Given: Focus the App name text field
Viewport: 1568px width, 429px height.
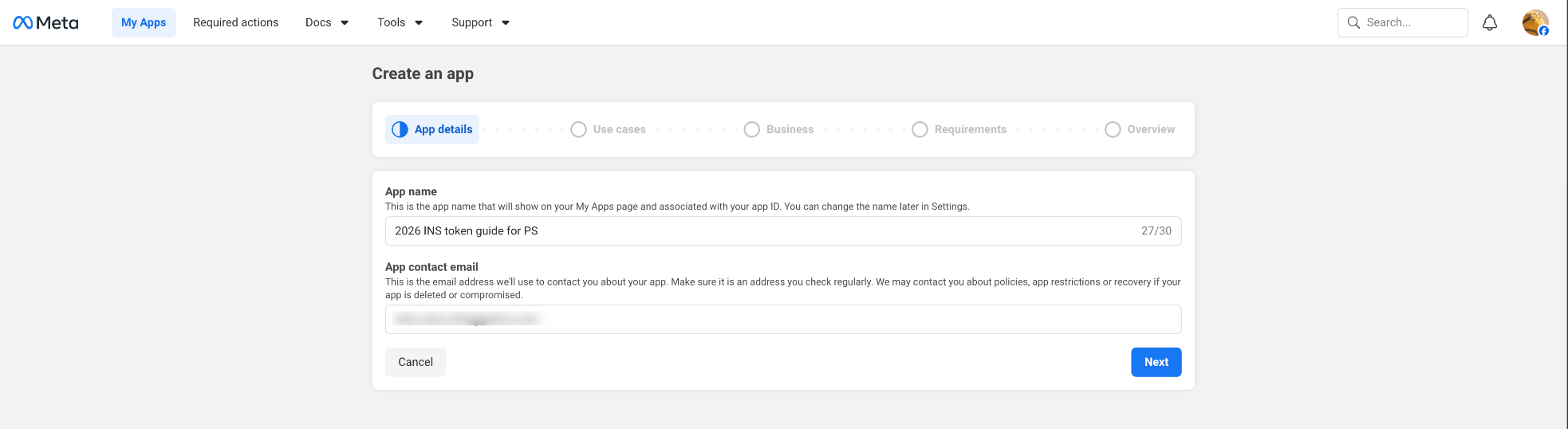Looking at the screenshot, I should pyautogui.click(x=758, y=231).
